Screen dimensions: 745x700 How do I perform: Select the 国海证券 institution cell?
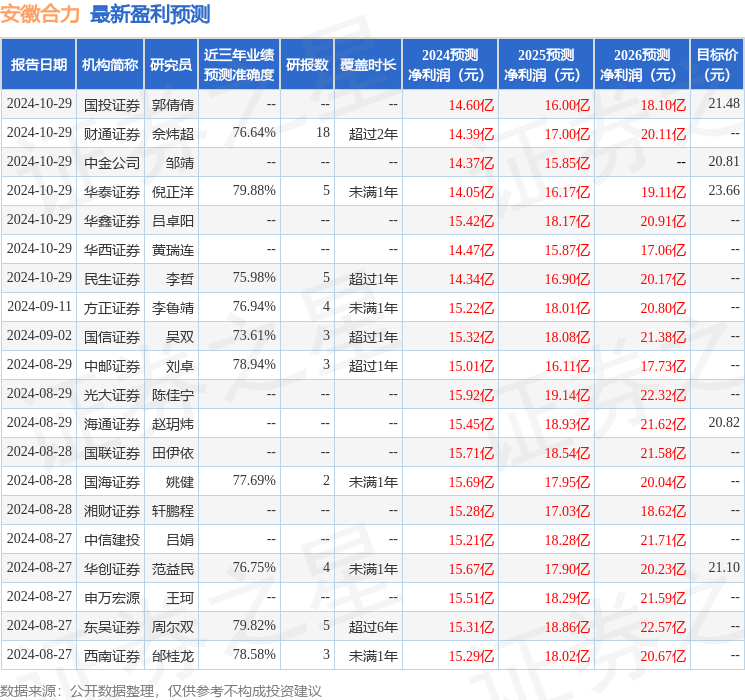[x=112, y=482]
